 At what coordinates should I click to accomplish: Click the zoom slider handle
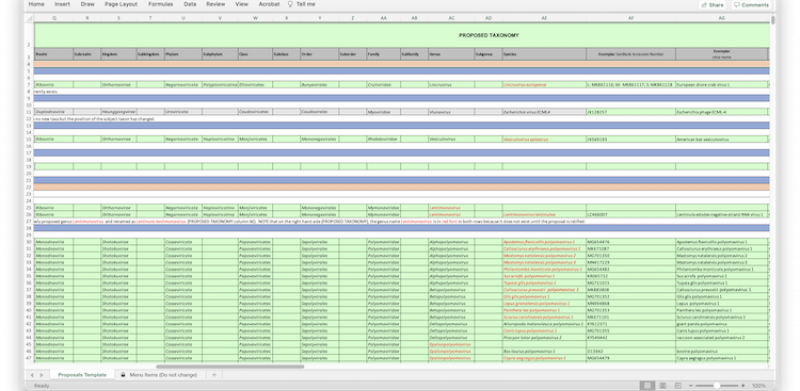click(x=717, y=386)
